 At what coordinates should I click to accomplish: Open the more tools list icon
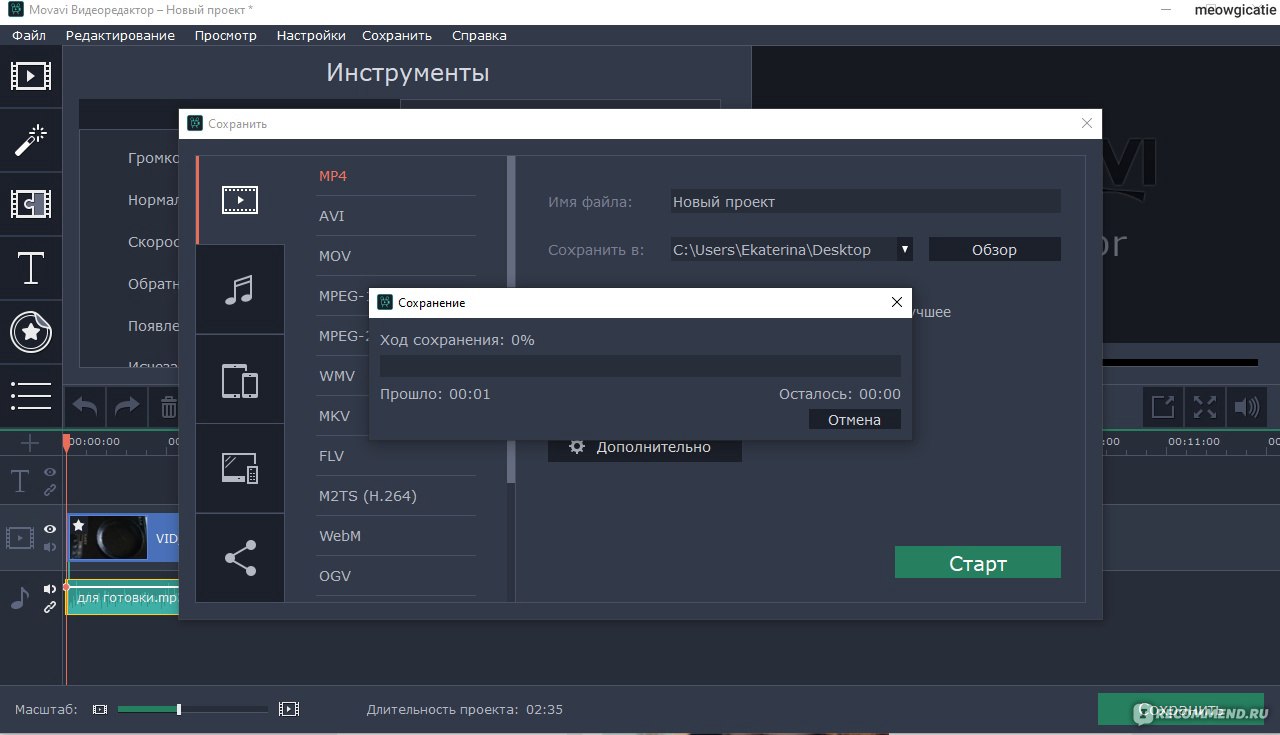click(x=30, y=395)
